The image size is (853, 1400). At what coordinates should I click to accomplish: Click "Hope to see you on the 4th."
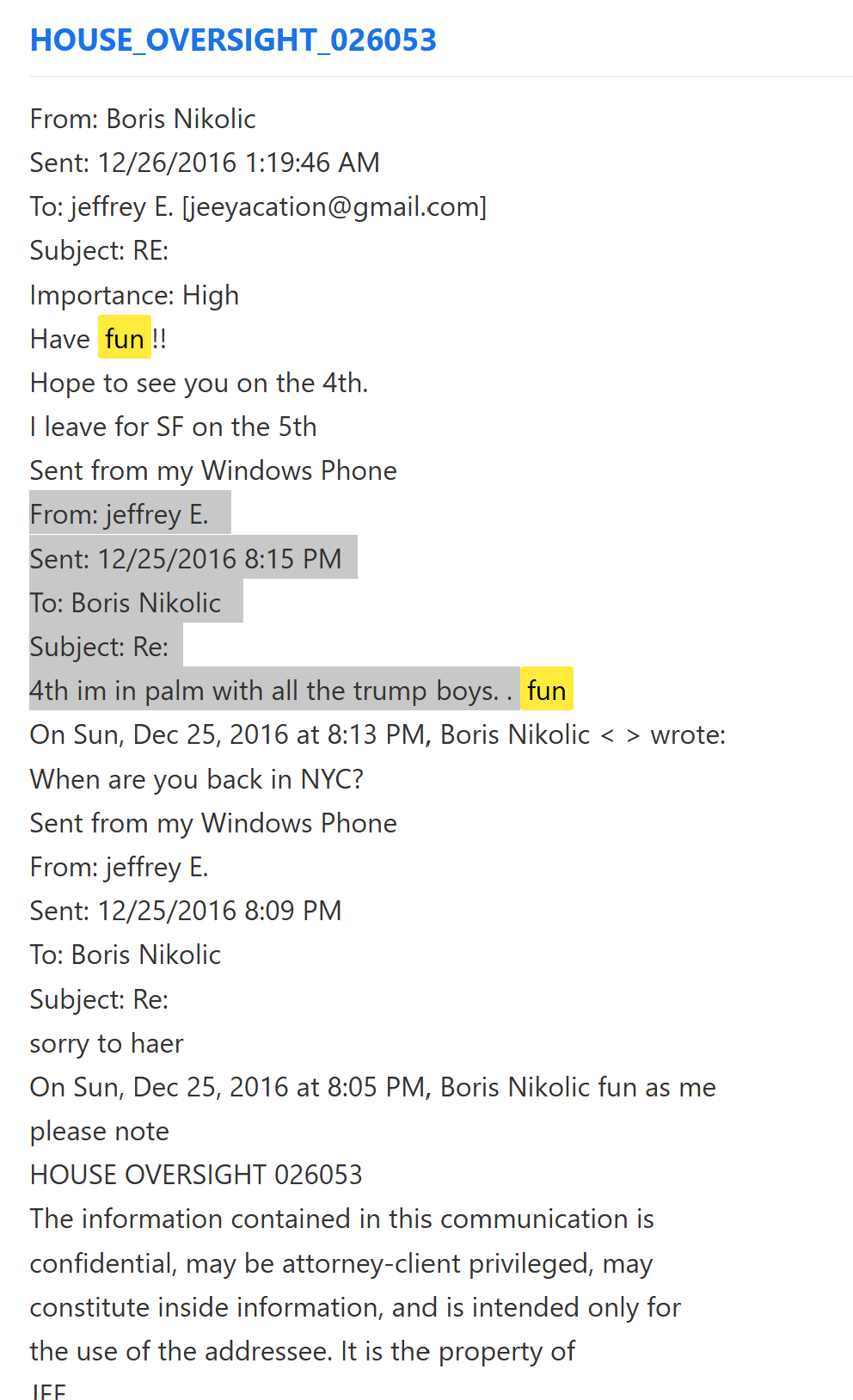(x=199, y=383)
